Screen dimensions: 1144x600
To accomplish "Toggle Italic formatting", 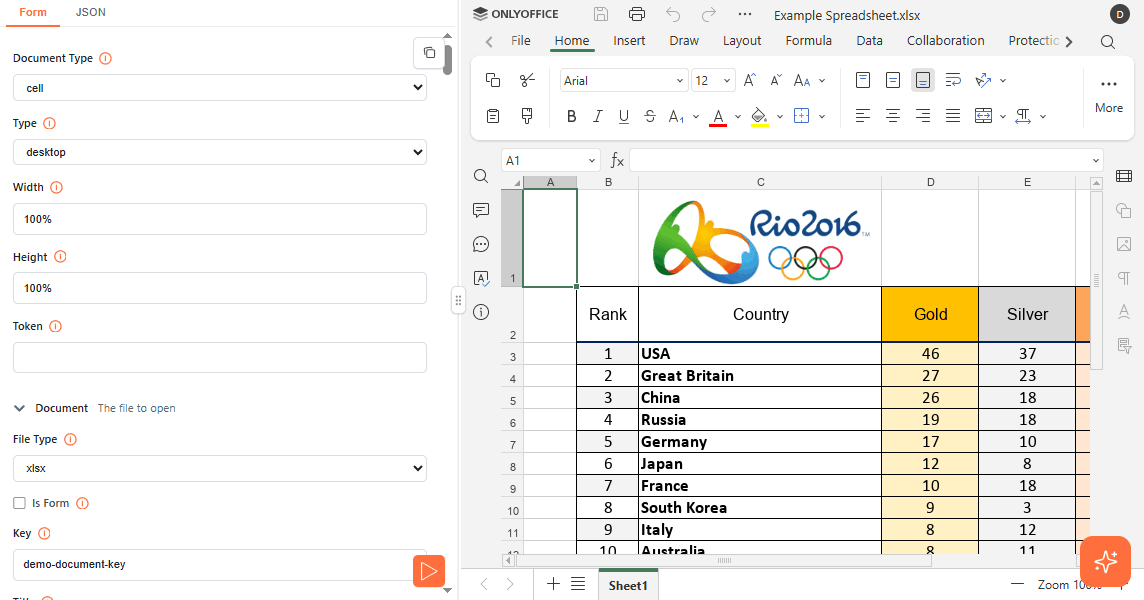I will [x=598, y=117].
